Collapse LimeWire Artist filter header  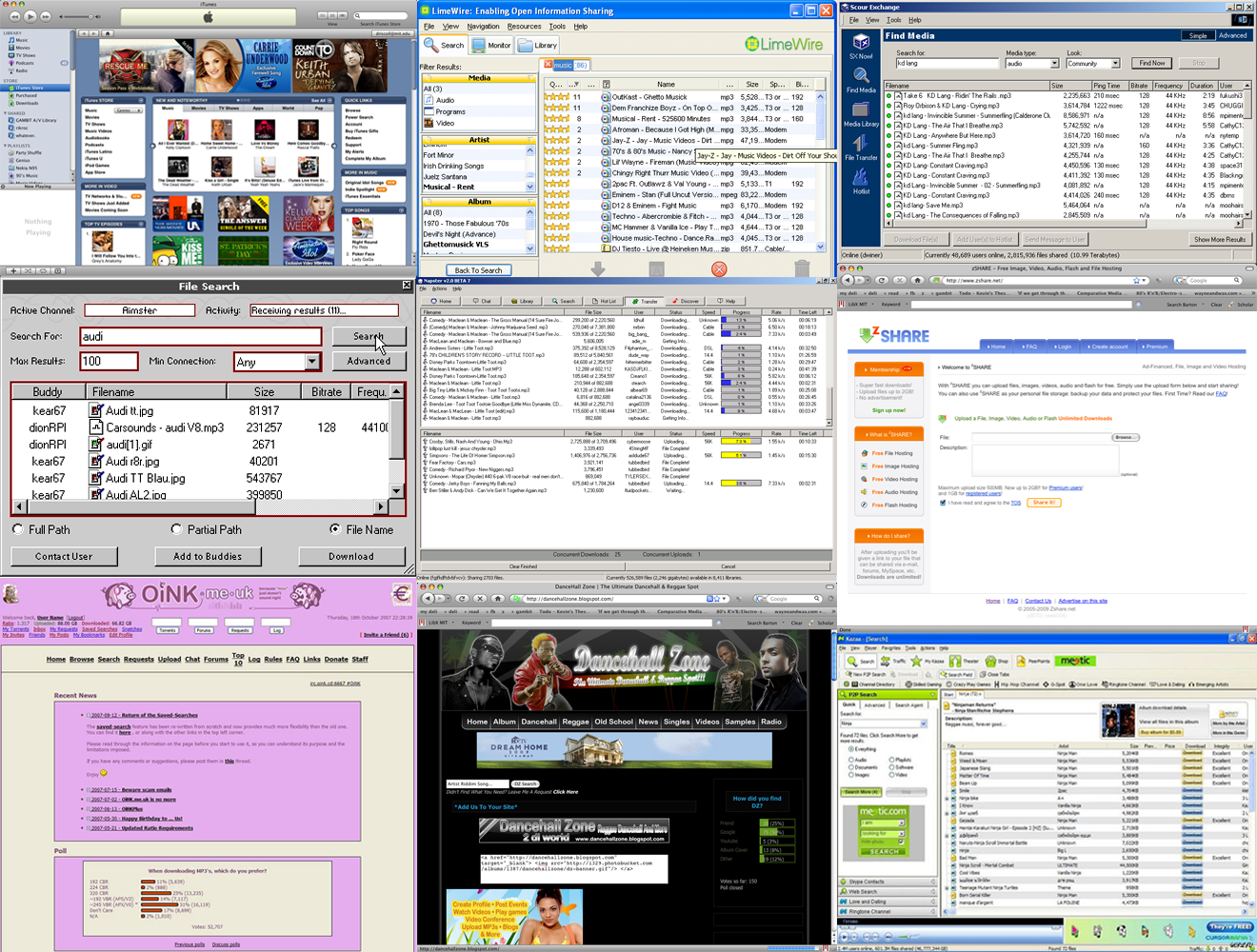click(530, 140)
